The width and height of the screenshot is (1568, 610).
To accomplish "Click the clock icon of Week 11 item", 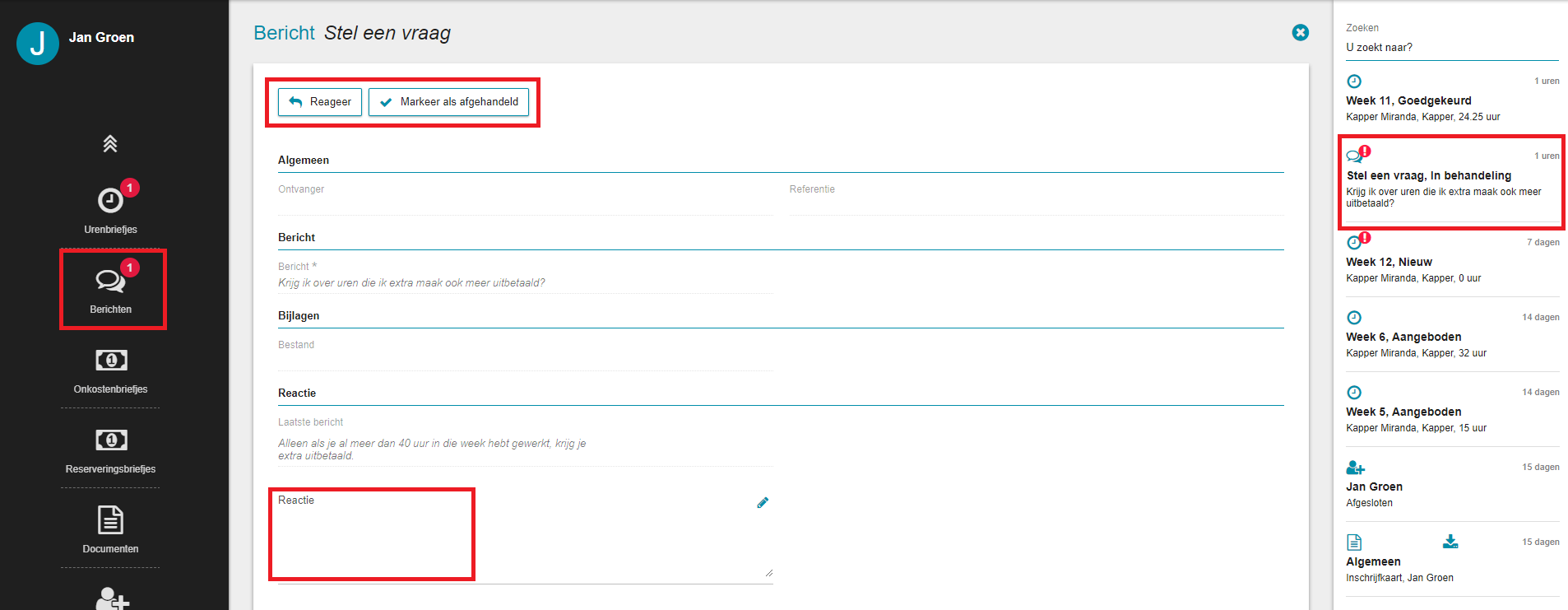I will [x=1354, y=81].
